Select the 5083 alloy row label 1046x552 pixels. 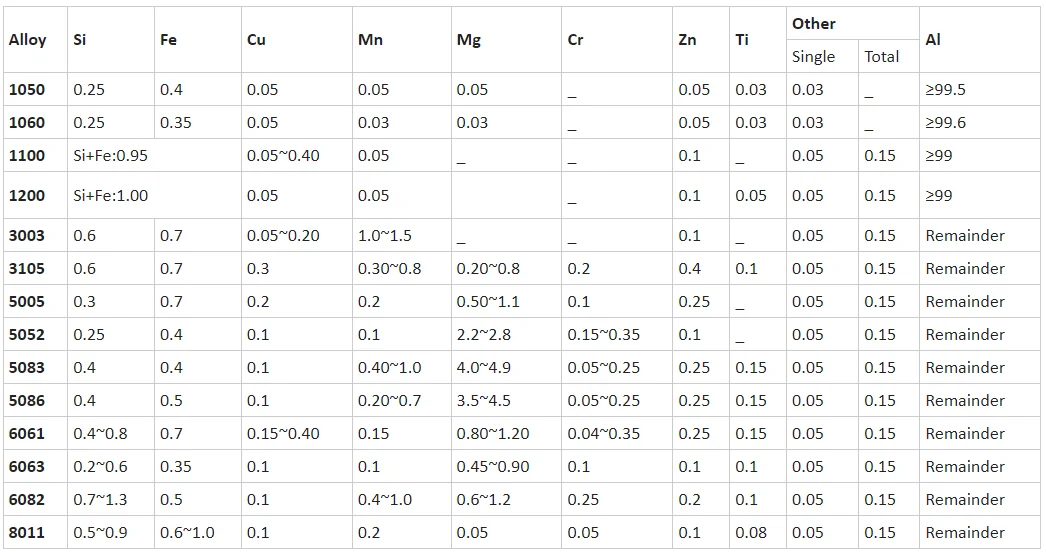(27, 368)
